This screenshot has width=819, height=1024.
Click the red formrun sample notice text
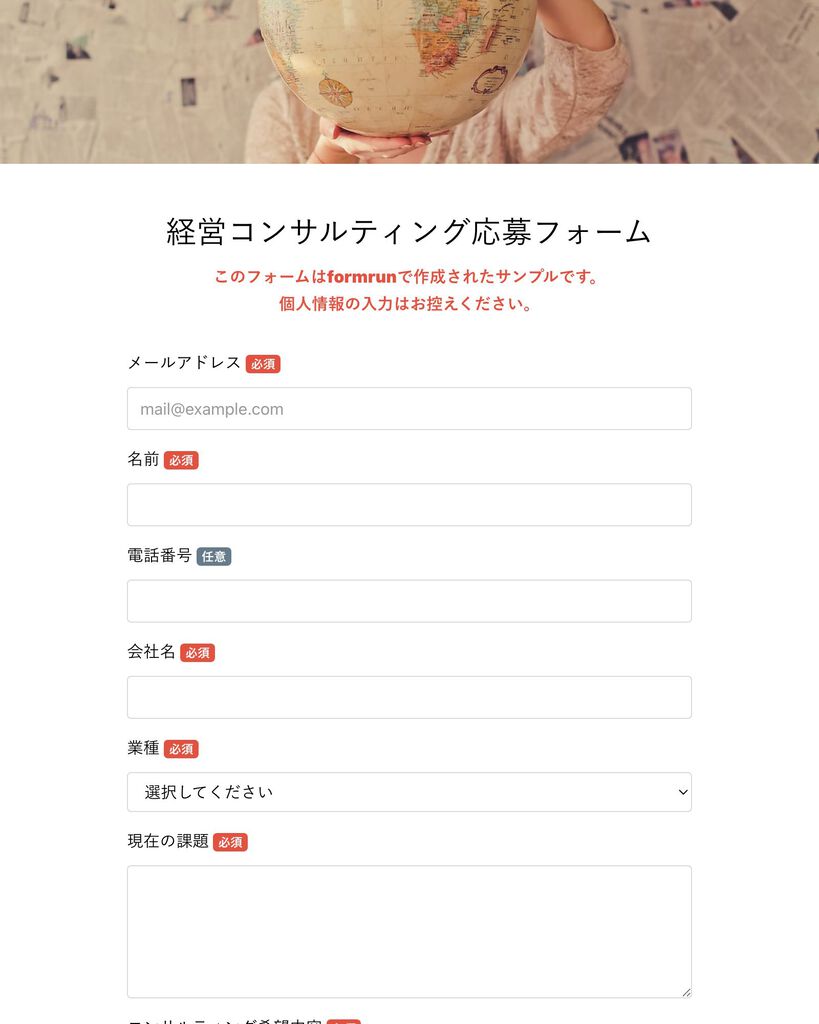pos(406,277)
